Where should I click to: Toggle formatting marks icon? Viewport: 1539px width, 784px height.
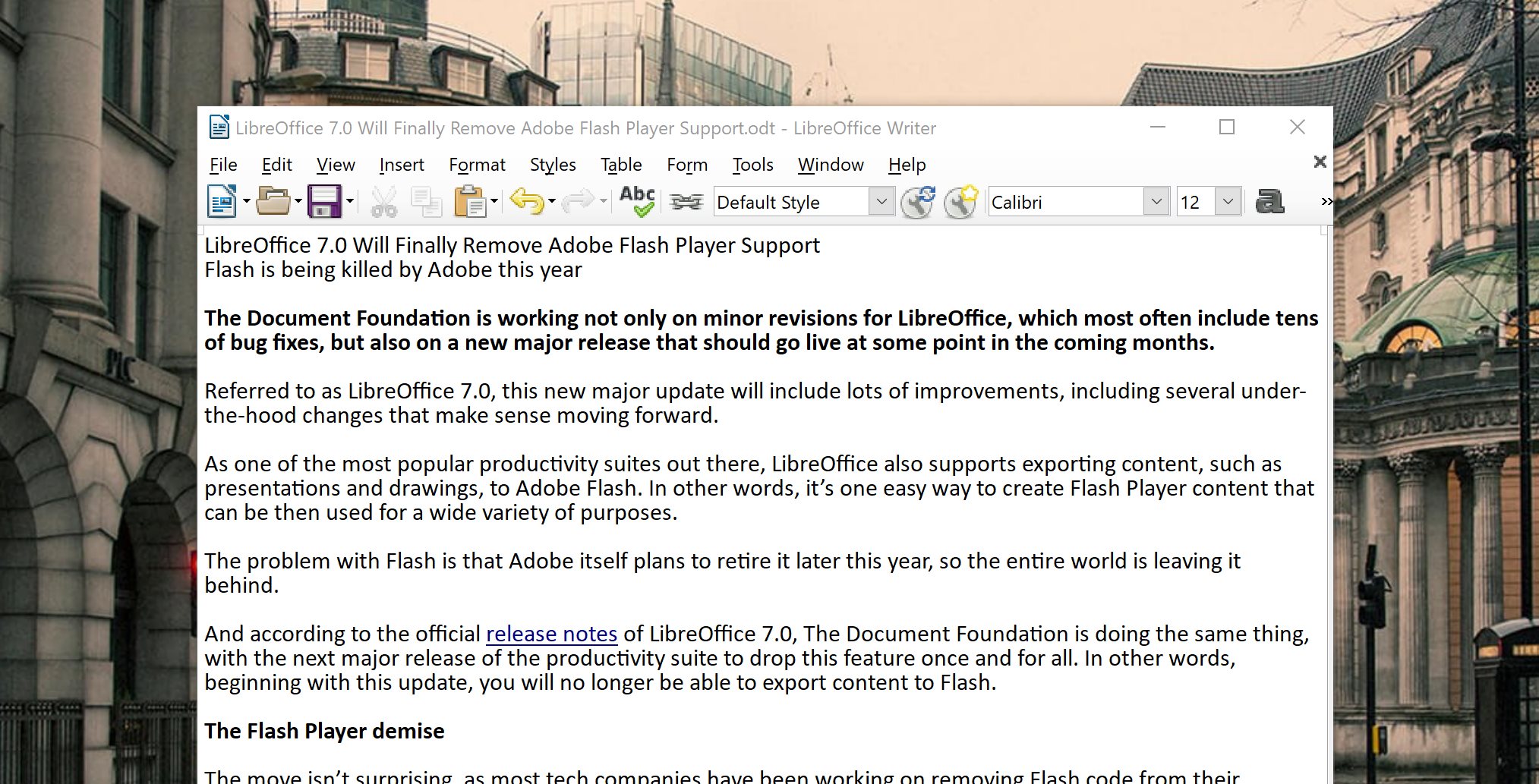tap(686, 202)
